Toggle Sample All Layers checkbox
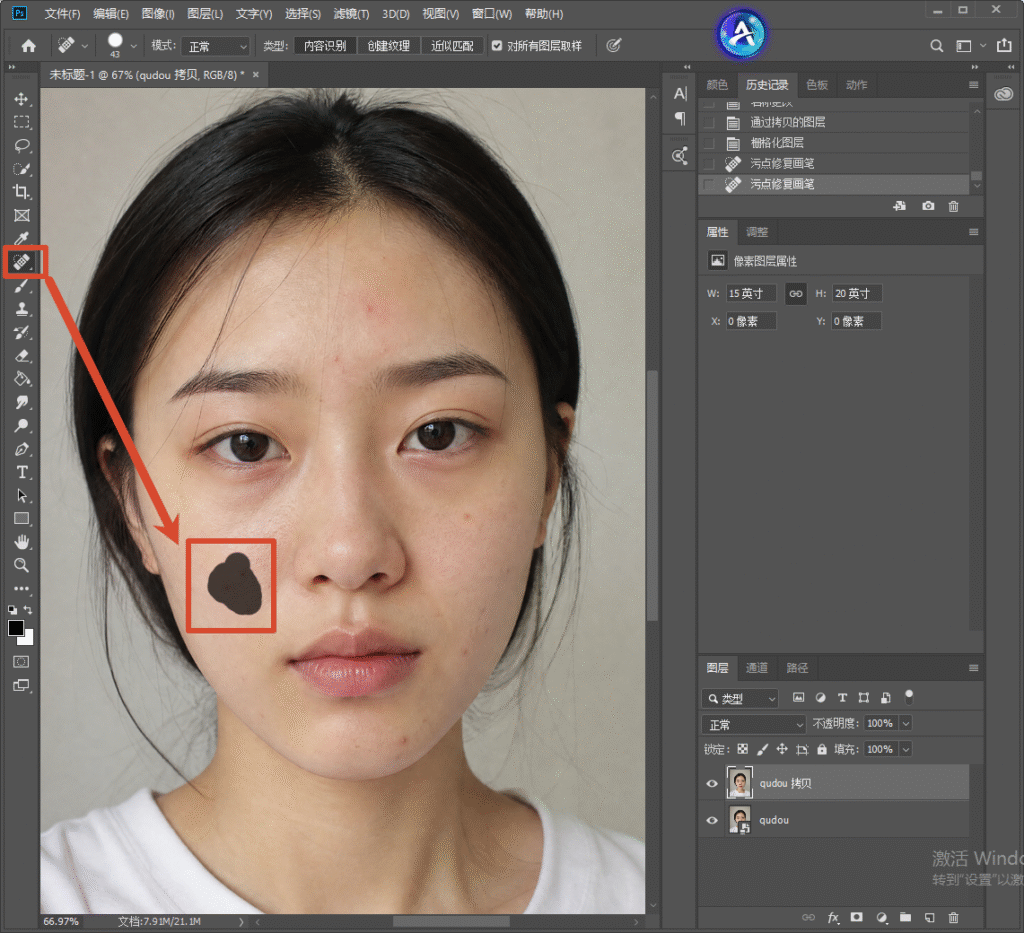This screenshot has height=933, width=1024. pos(497,46)
